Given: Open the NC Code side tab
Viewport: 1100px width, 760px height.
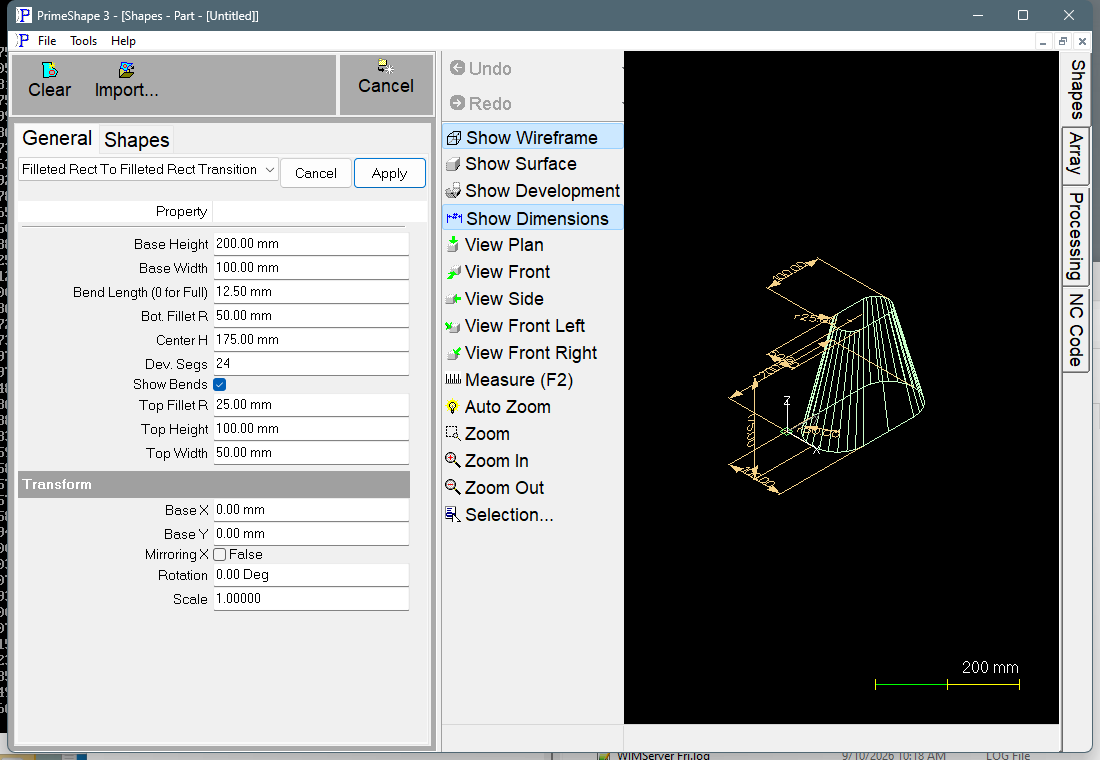Looking at the screenshot, I should [1076, 330].
